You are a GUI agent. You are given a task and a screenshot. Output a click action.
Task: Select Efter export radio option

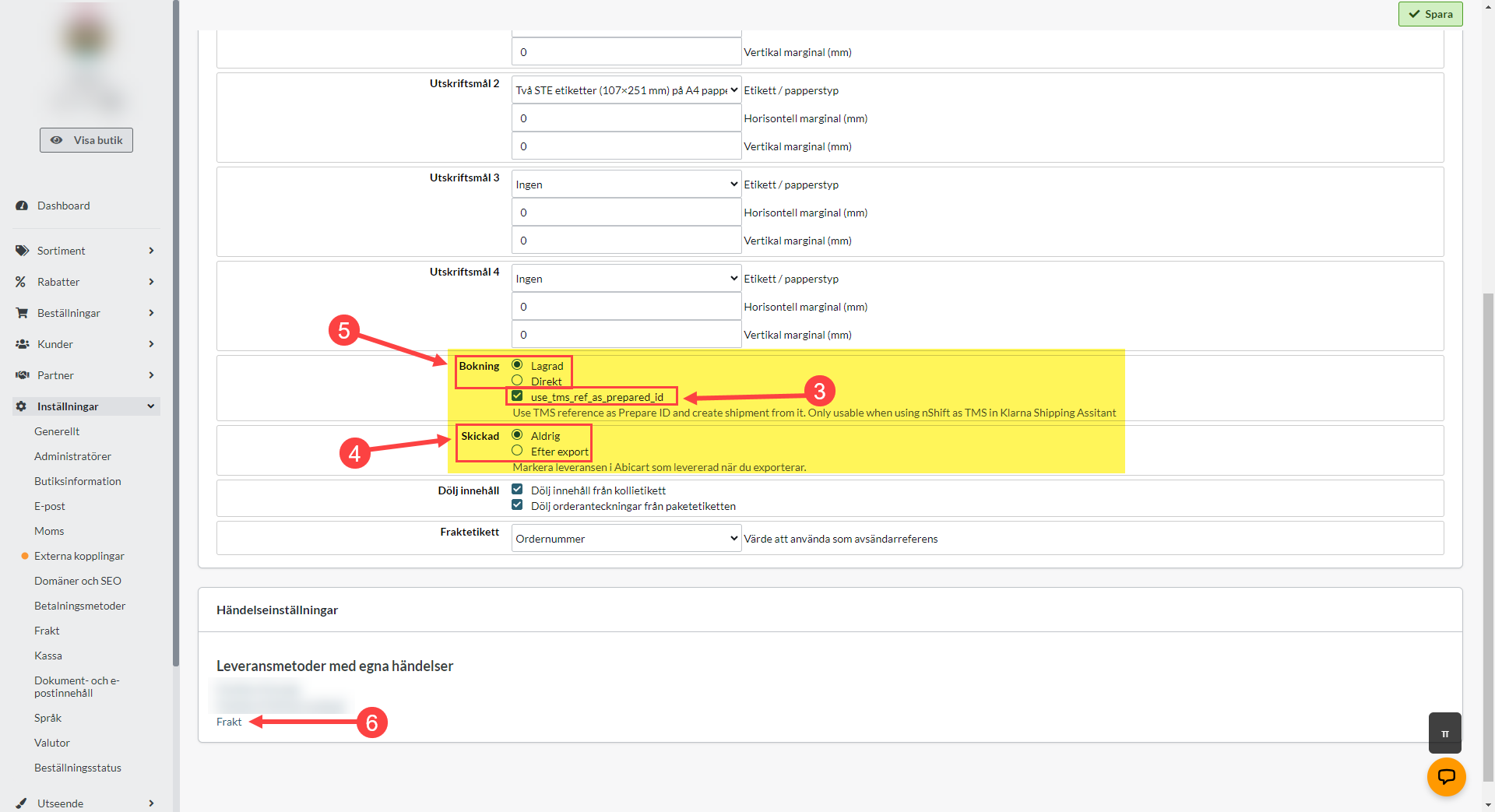pyautogui.click(x=517, y=451)
